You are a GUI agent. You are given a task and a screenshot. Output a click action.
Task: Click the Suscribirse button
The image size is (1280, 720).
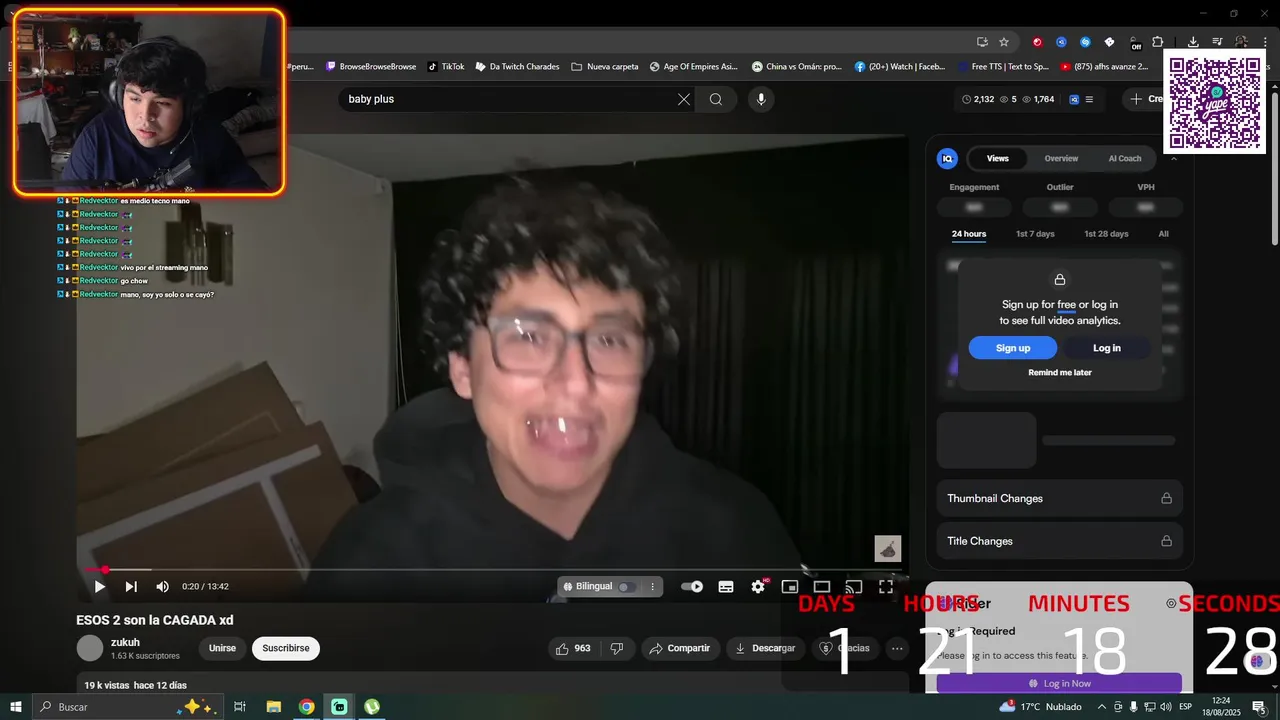(x=286, y=648)
